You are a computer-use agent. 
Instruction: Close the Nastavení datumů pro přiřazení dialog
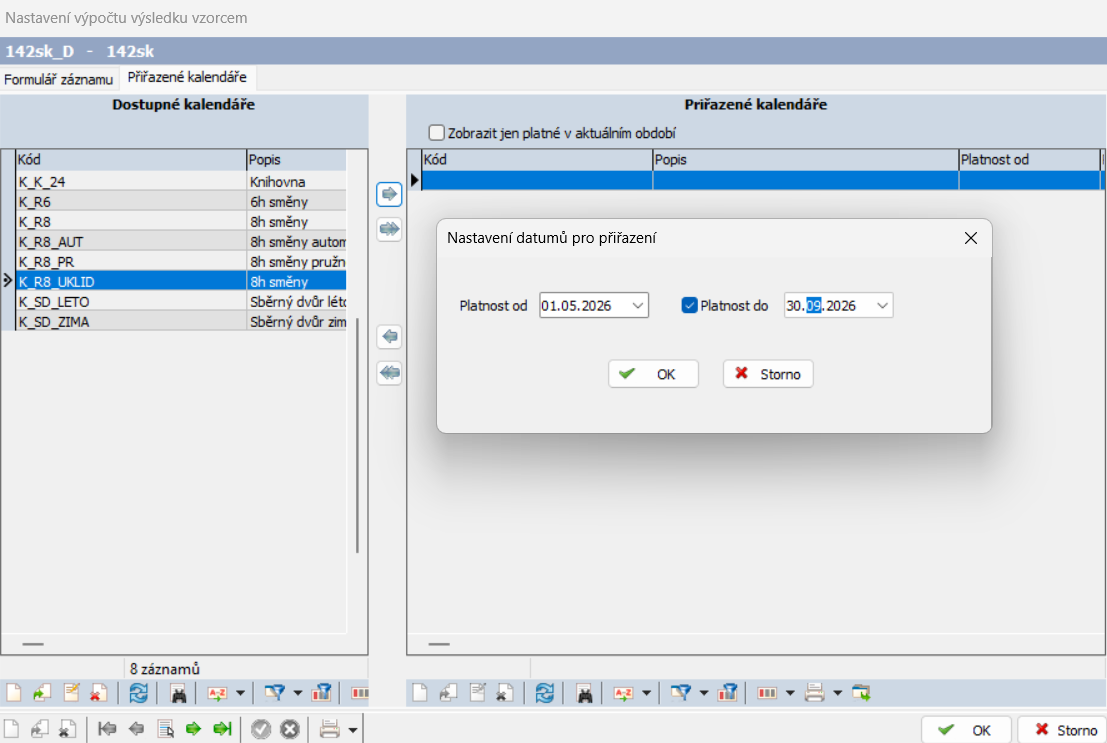coord(971,238)
